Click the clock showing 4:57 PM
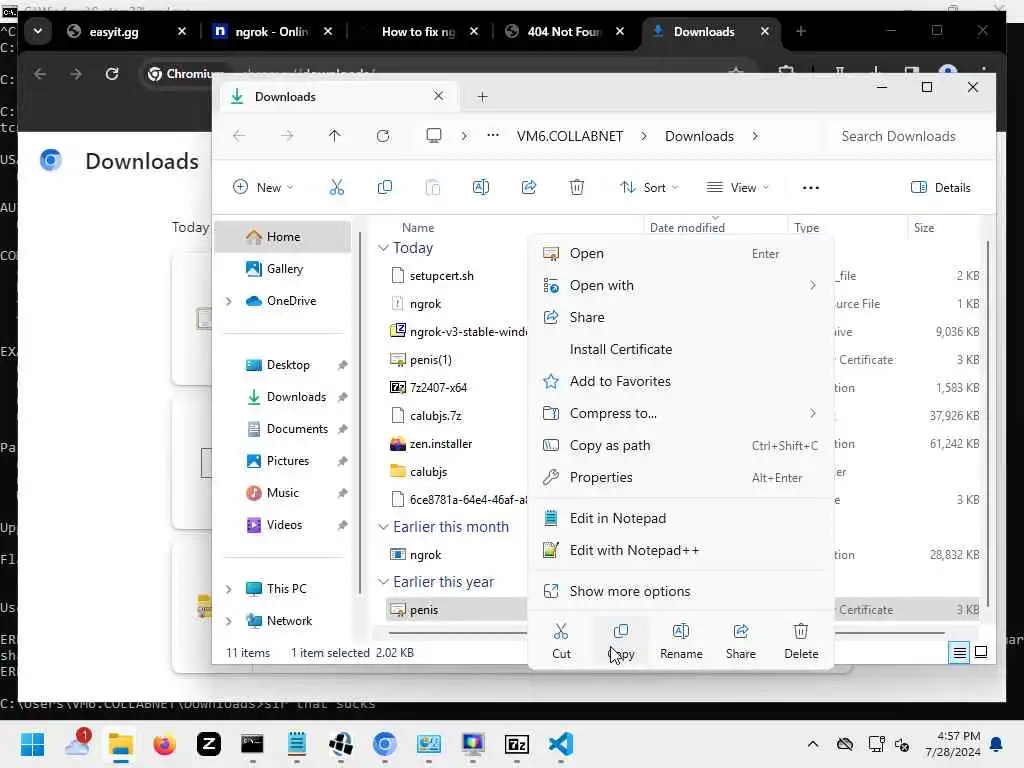The image size is (1024, 768). (x=959, y=736)
